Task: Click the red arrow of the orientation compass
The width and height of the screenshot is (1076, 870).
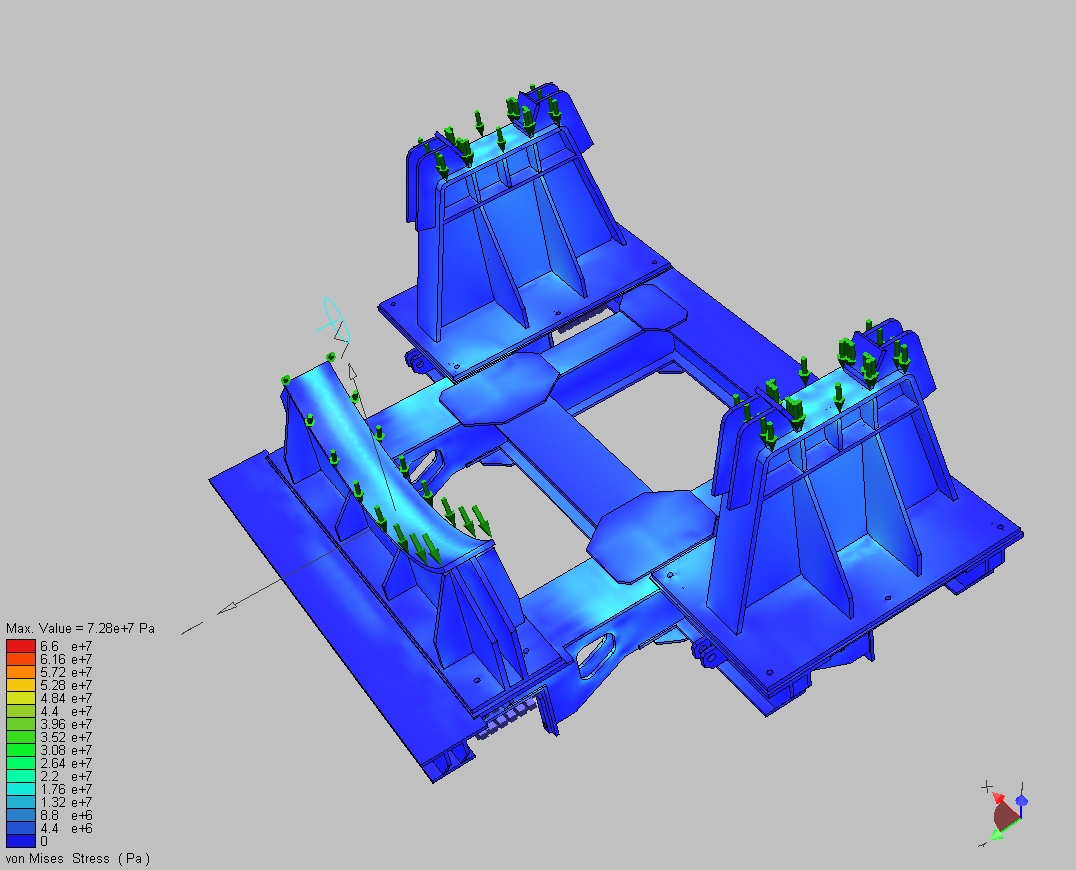Action: [998, 798]
